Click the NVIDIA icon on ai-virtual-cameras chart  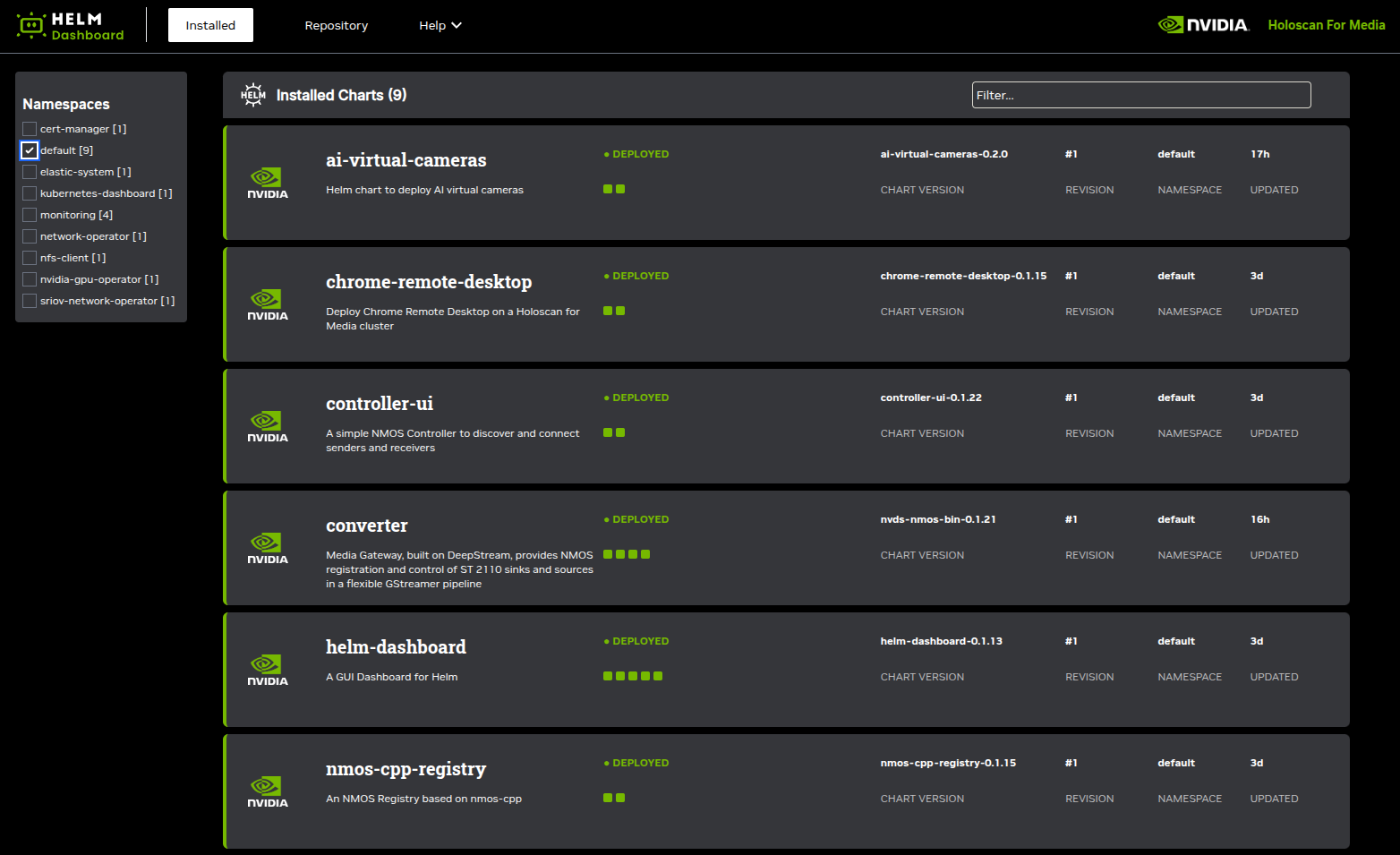point(267,183)
